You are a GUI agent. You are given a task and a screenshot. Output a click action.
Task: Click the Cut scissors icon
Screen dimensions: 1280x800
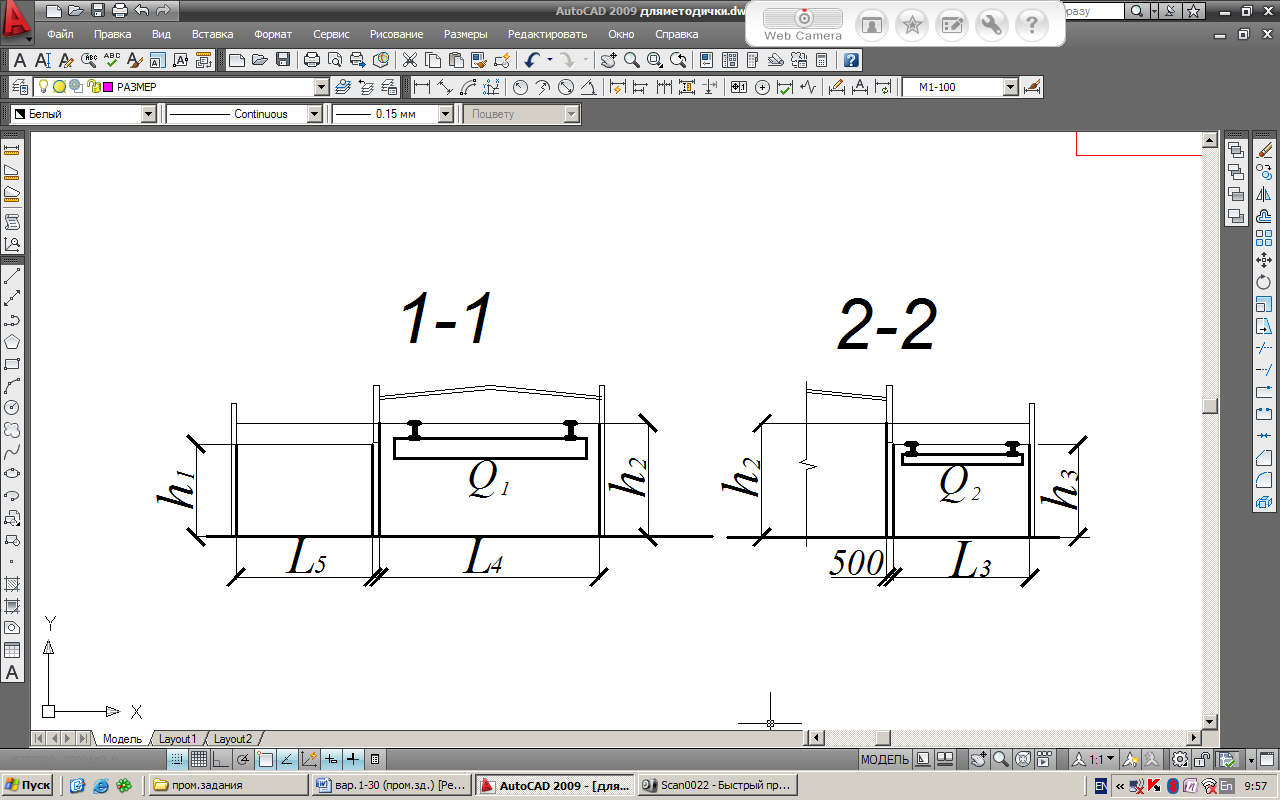pyautogui.click(x=409, y=60)
